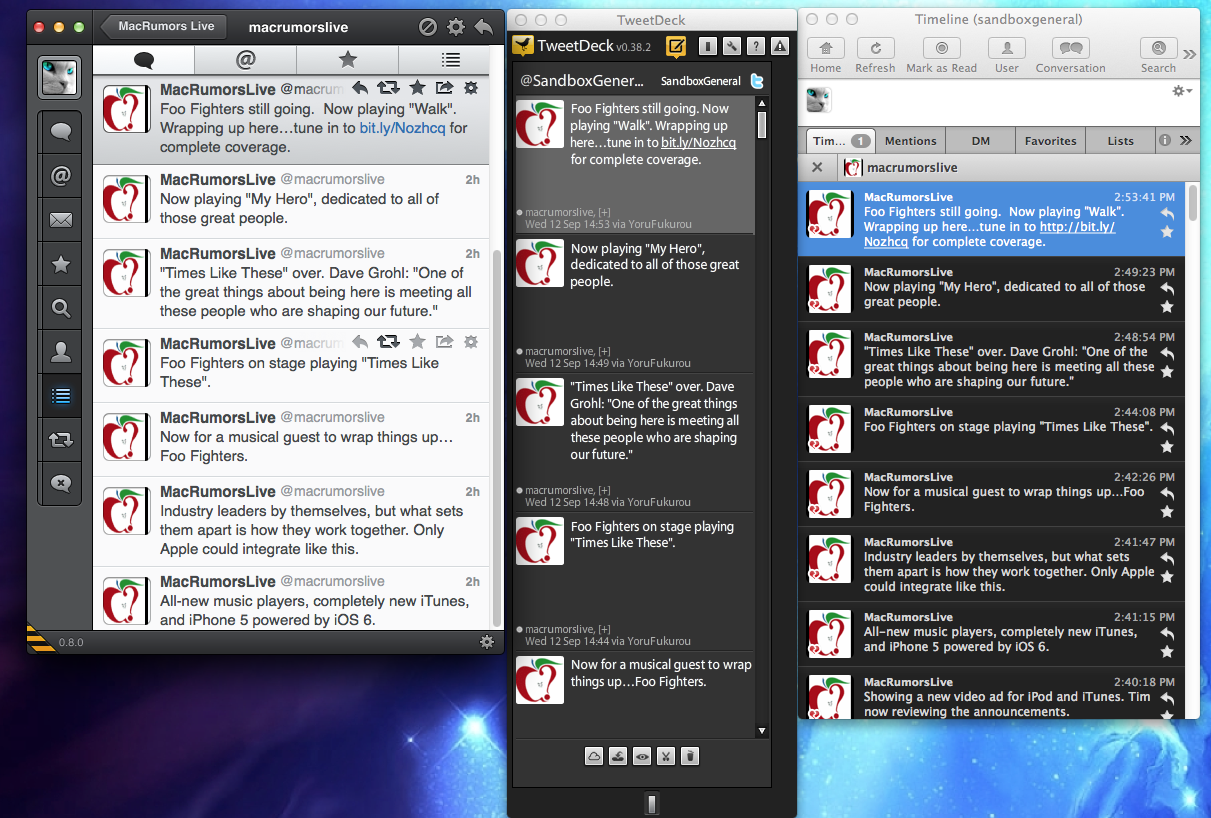This screenshot has height=818, width=1211.
Task: Open Favorites star in left sidebar
Action: point(61,264)
